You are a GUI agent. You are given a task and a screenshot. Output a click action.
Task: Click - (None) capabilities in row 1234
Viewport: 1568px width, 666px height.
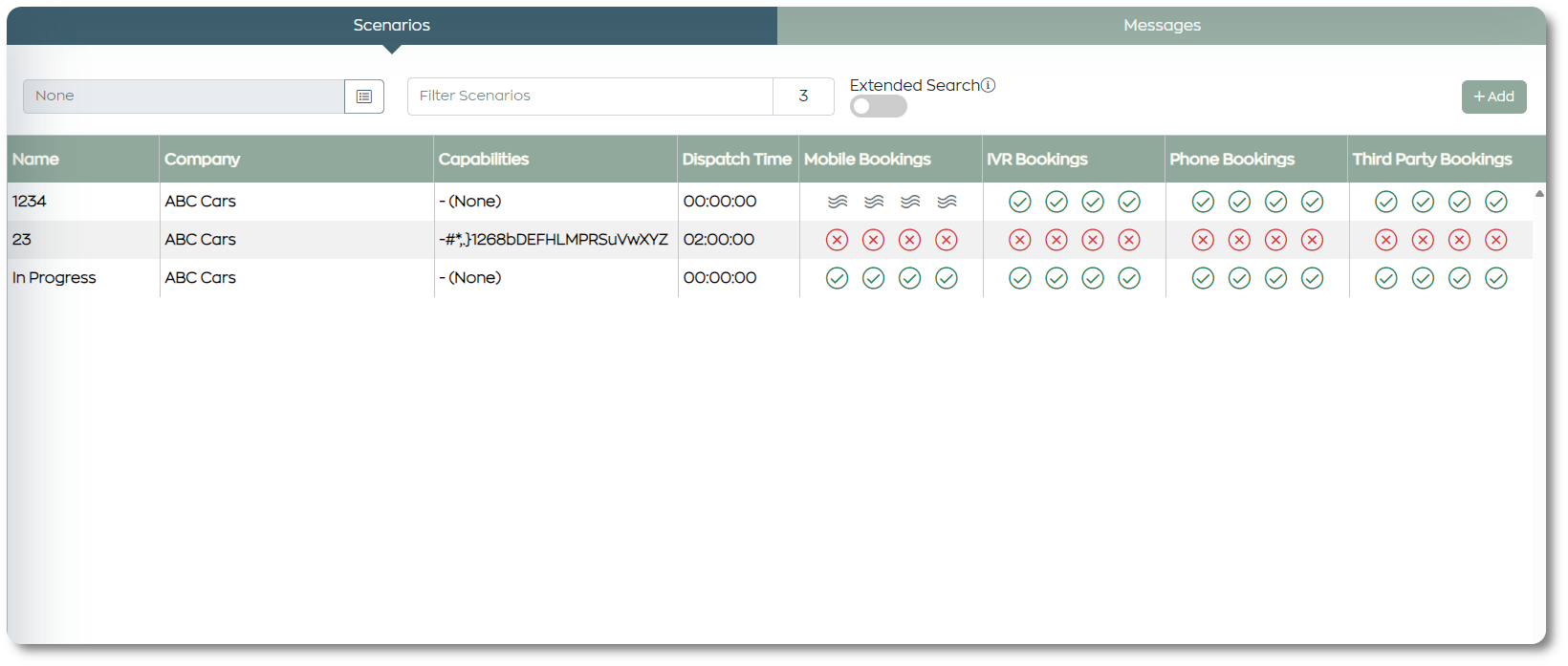470,202
